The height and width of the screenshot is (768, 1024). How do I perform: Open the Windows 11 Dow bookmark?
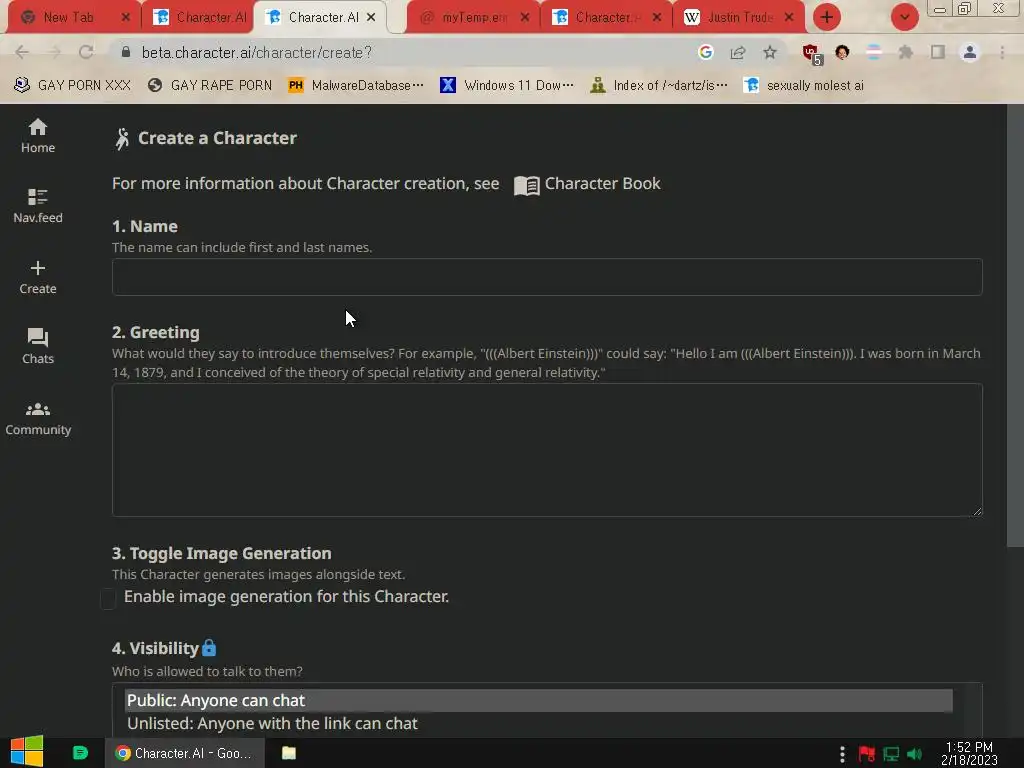pyautogui.click(x=507, y=86)
